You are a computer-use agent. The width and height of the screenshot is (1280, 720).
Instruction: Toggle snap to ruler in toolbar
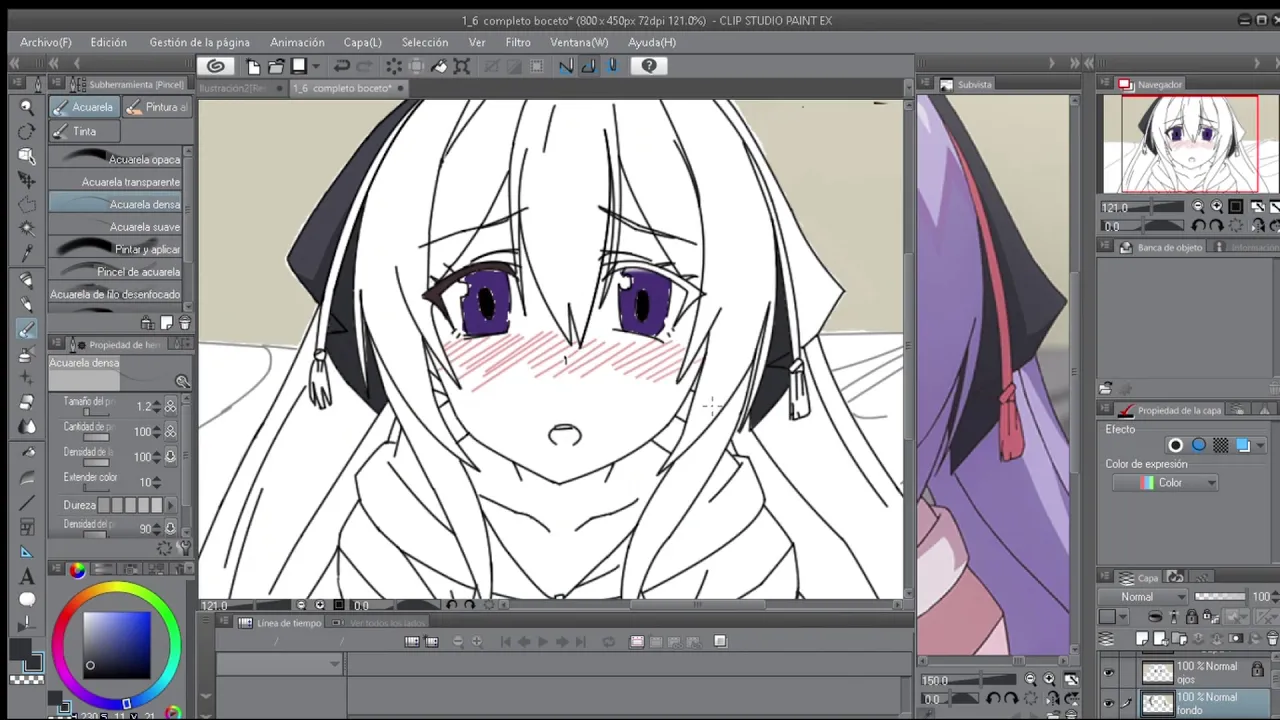point(566,66)
